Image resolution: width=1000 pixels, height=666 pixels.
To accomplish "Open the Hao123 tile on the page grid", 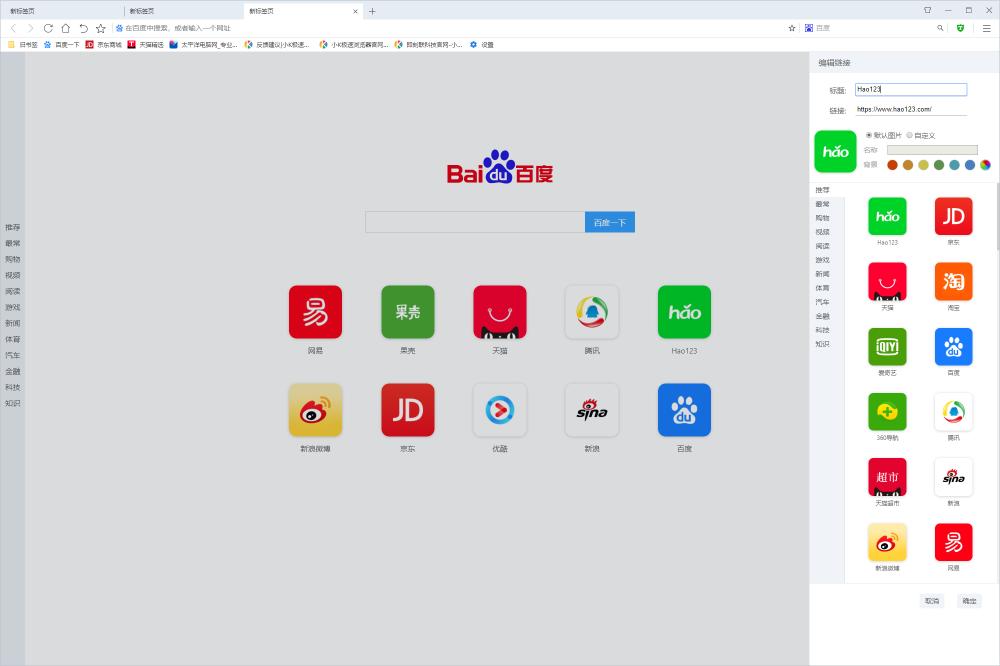I will pyautogui.click(x=684, y=312).
